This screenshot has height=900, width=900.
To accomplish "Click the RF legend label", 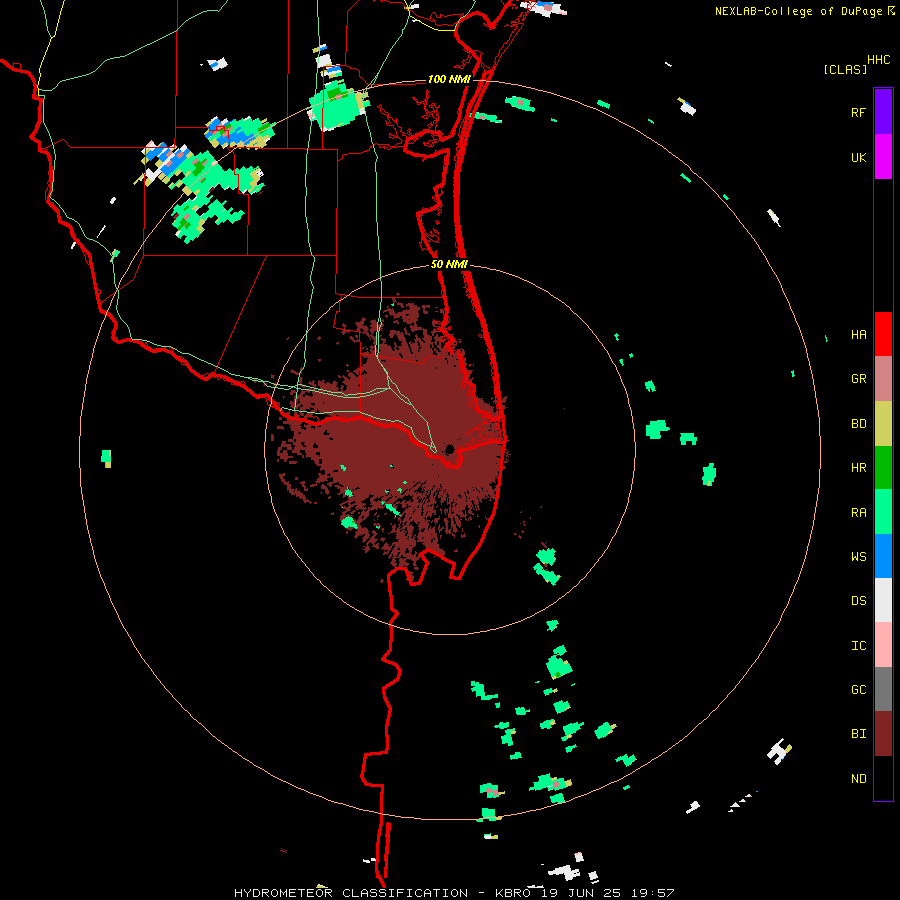I will click(x=858, y=112).
